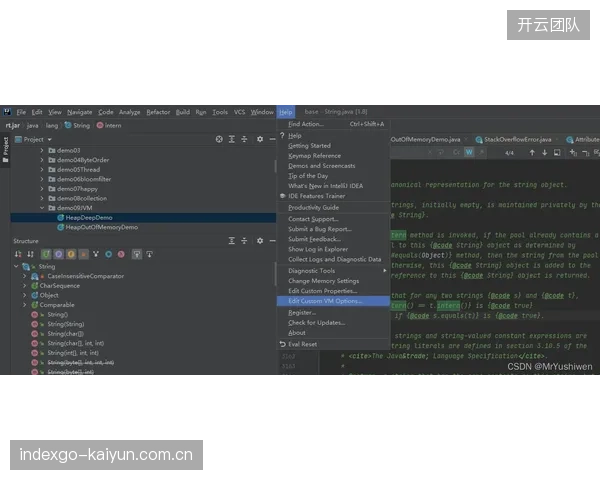This screenshot has height=480, width=600.
Task: Click the Structure panel's collapse all icon
Action: (x=244, y=241)
